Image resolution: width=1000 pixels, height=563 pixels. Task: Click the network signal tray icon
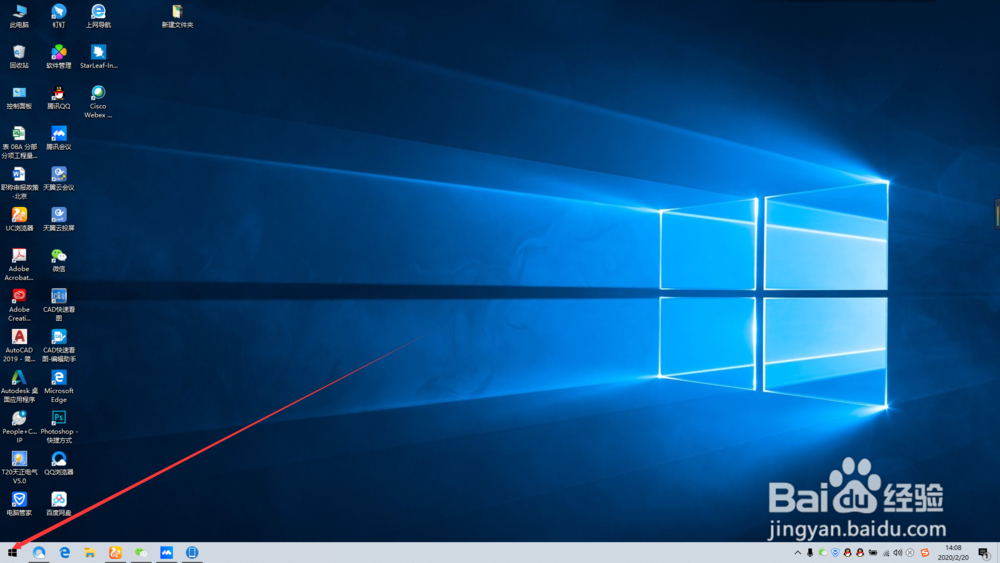[886, 553]
